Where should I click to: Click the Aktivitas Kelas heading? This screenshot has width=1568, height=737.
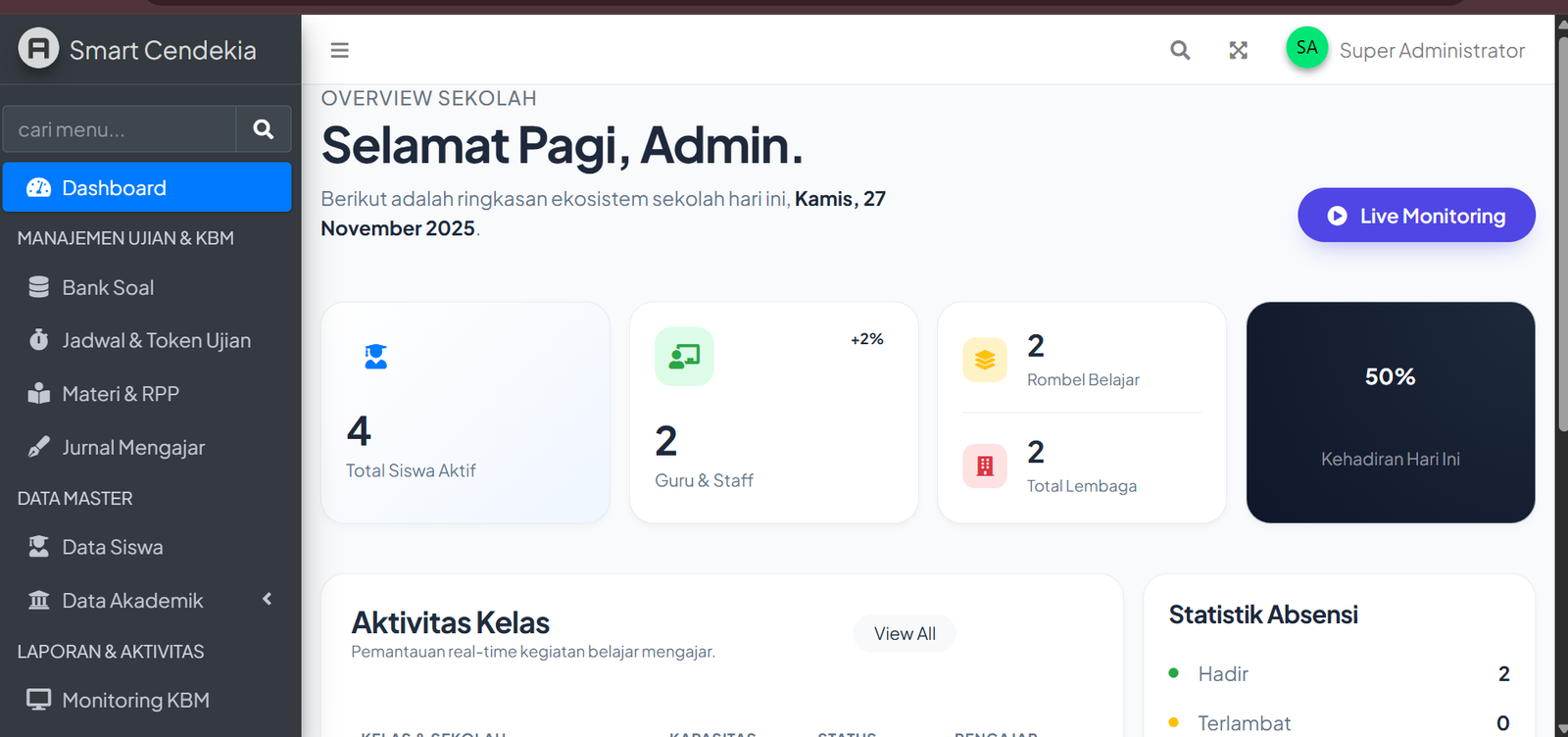pos(451,622)
